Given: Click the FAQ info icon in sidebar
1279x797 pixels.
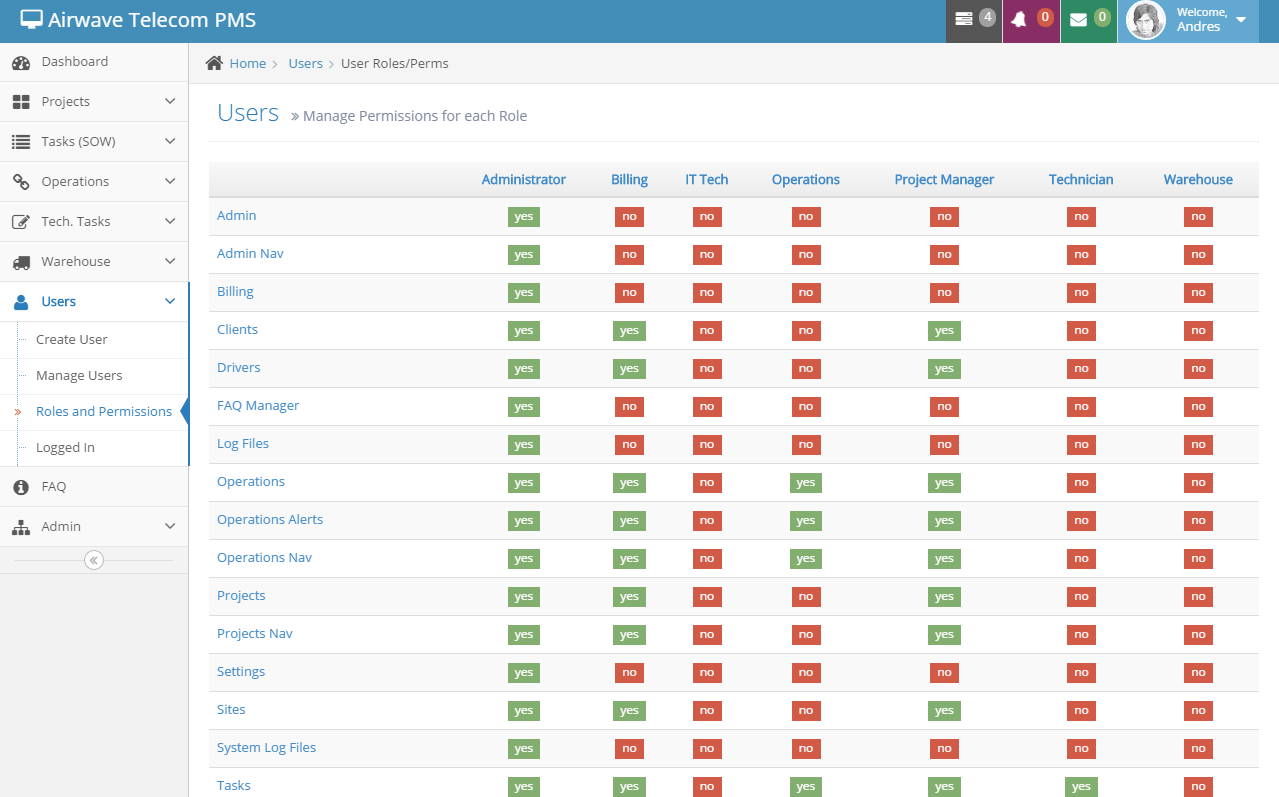Looking at the screenshot, I should (21, 487).
